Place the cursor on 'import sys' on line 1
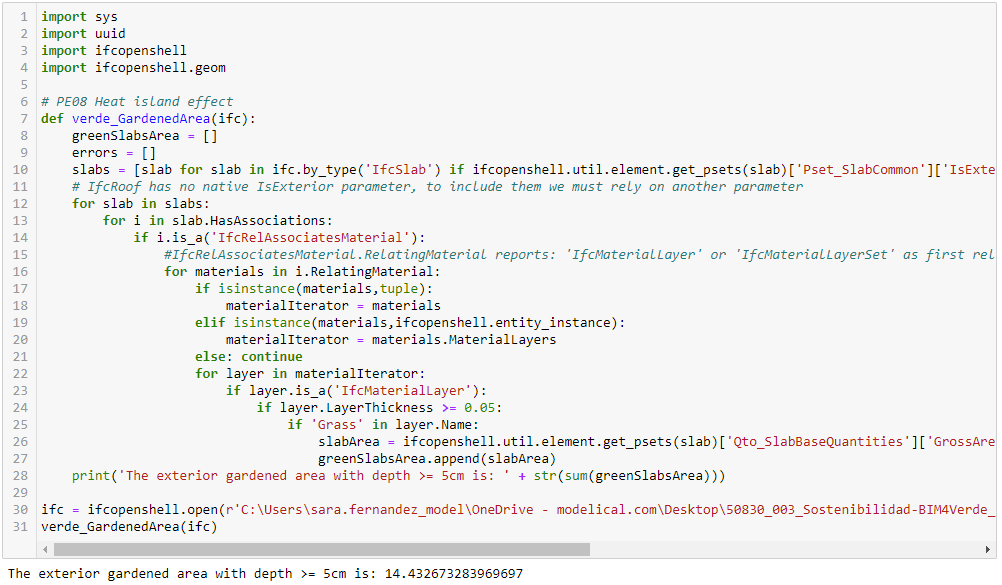The image size is (1002, 585). click(x=79, y=17)
